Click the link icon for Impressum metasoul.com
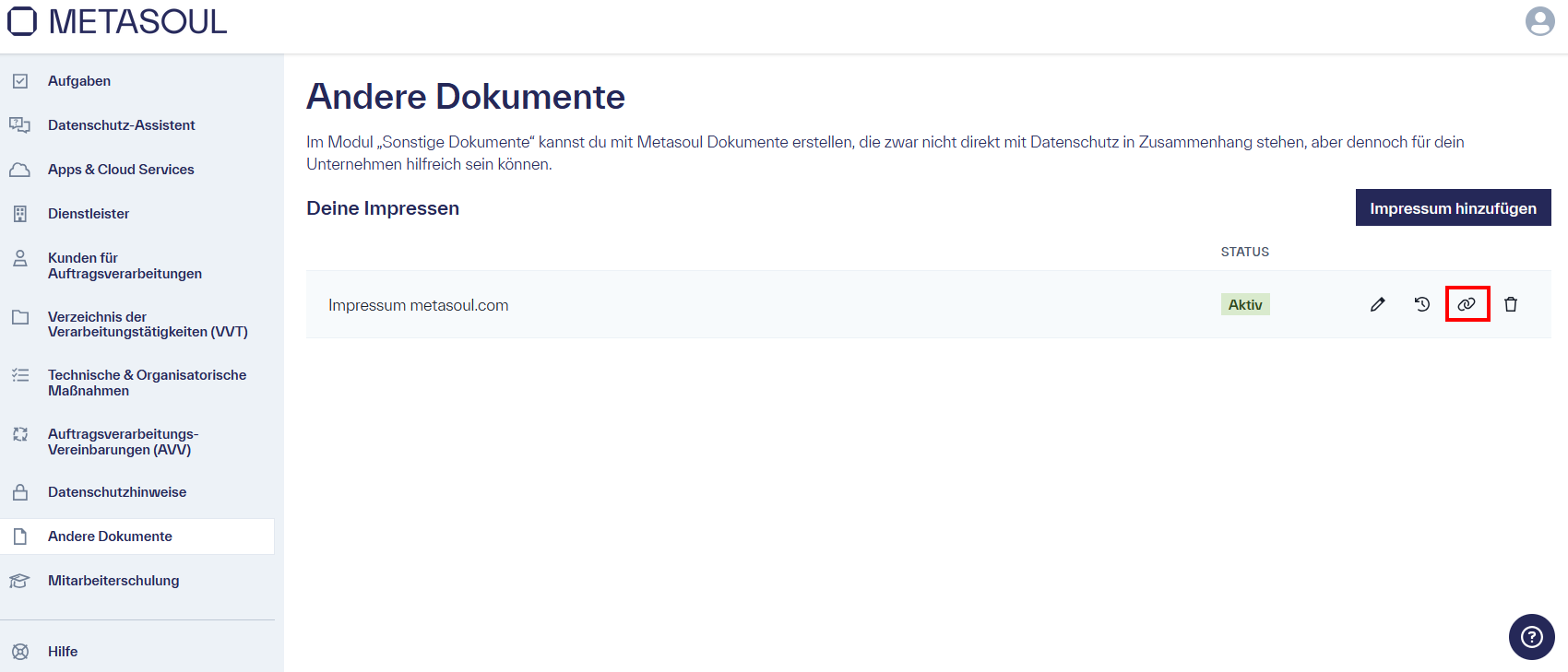Viewport: 1568px width, 672px height. 1467,304
